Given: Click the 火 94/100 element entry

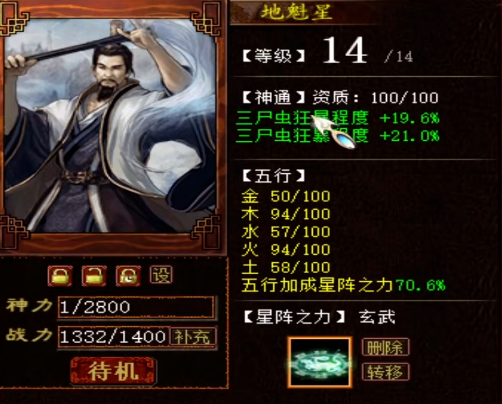Looking at the screenshot, I should (x=286, y=250).
